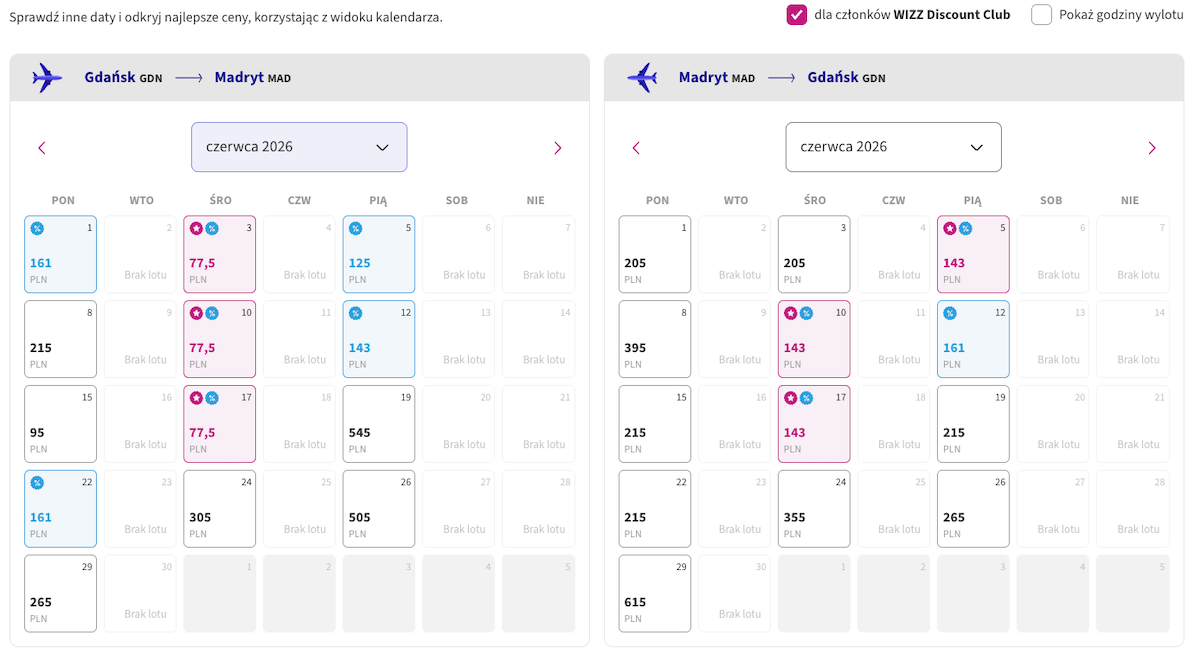The width and height of the screenshot is (1200, 661).
Task: Pick June 24 return flight for 355 PLN
Action: tap(814, 509)
